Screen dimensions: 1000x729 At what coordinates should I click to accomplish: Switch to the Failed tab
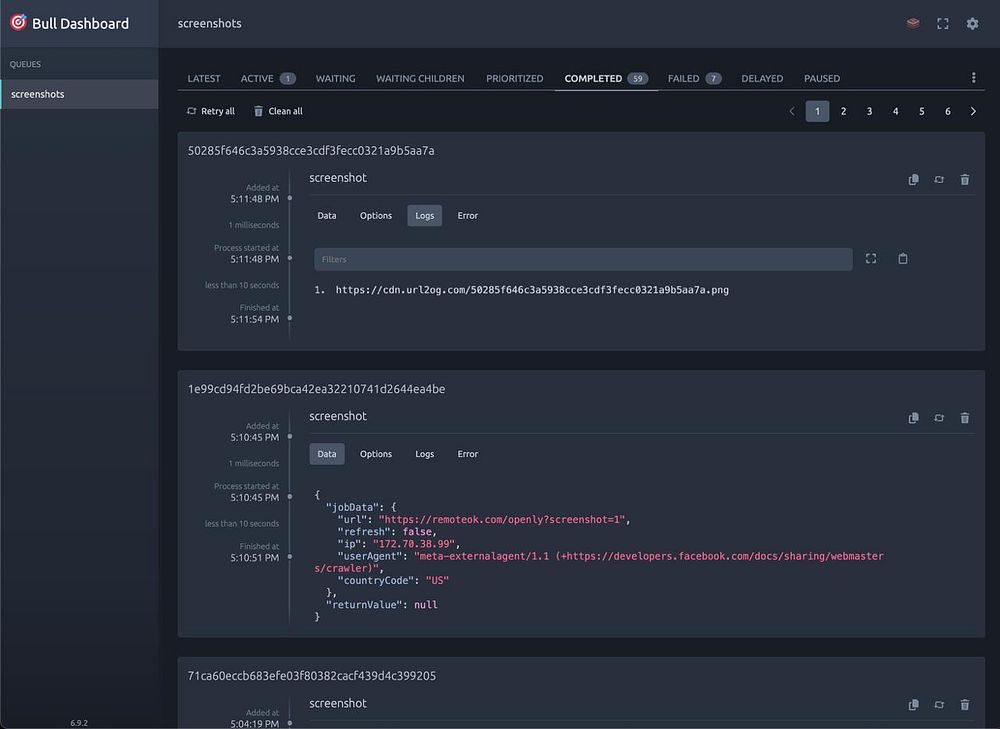coord(694,78)
